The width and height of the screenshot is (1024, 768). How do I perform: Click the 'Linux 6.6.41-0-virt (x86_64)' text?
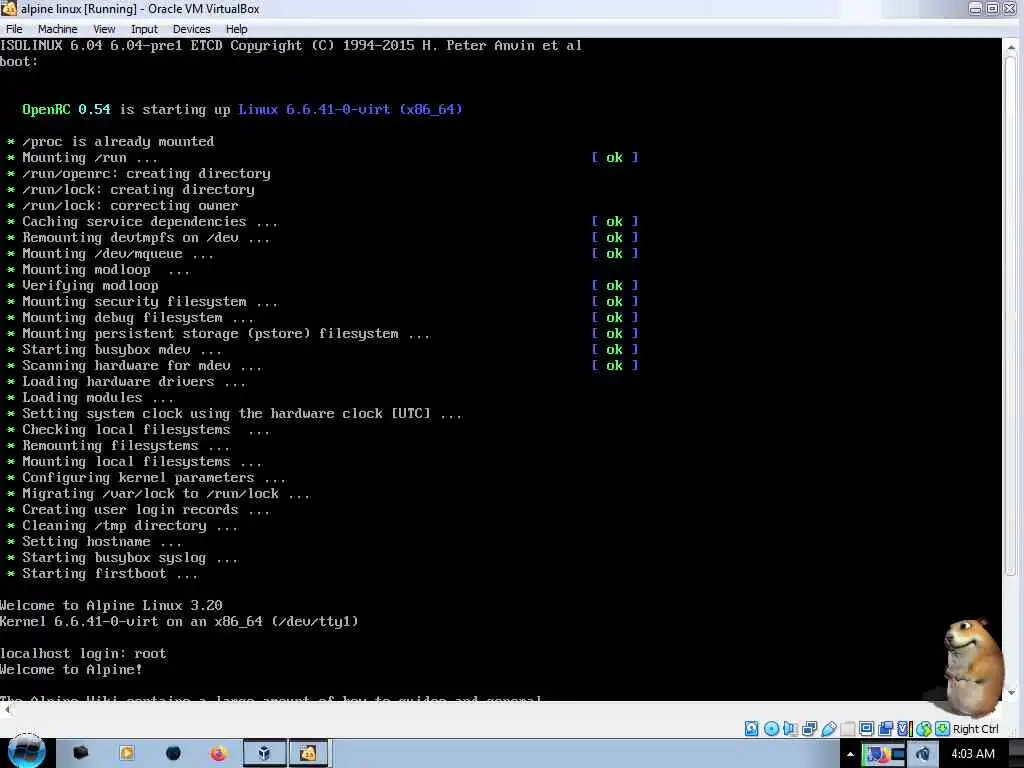point(350,109)
